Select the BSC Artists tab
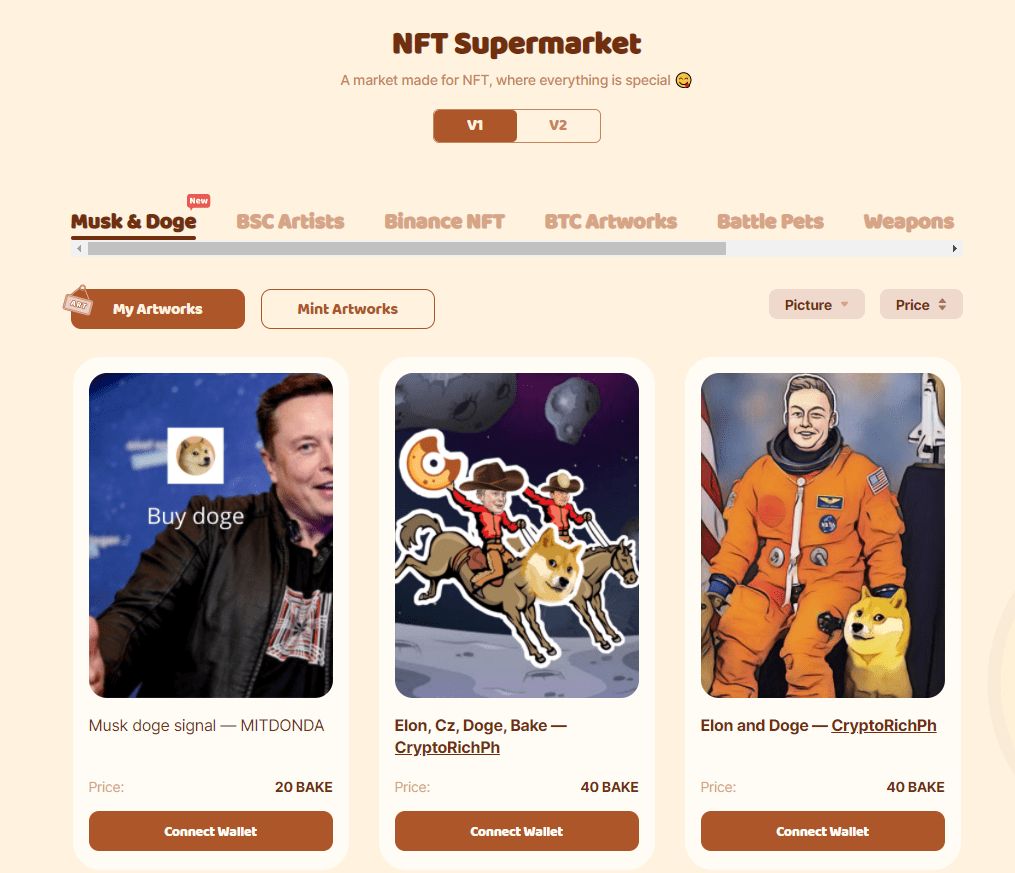1015x873 pixels. tap(290, 222)
